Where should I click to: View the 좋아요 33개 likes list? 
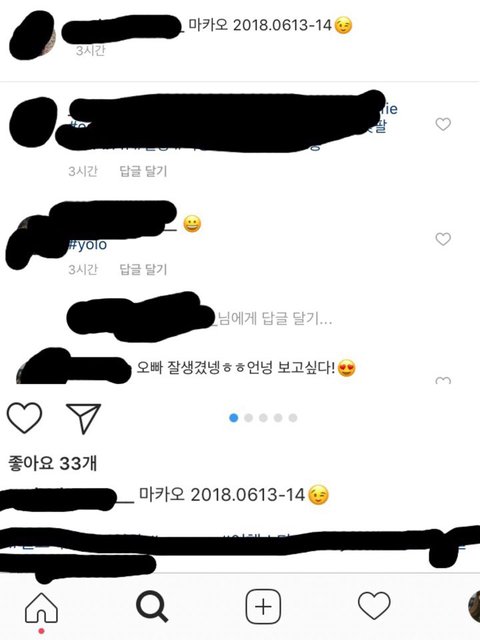click(52, 464)
